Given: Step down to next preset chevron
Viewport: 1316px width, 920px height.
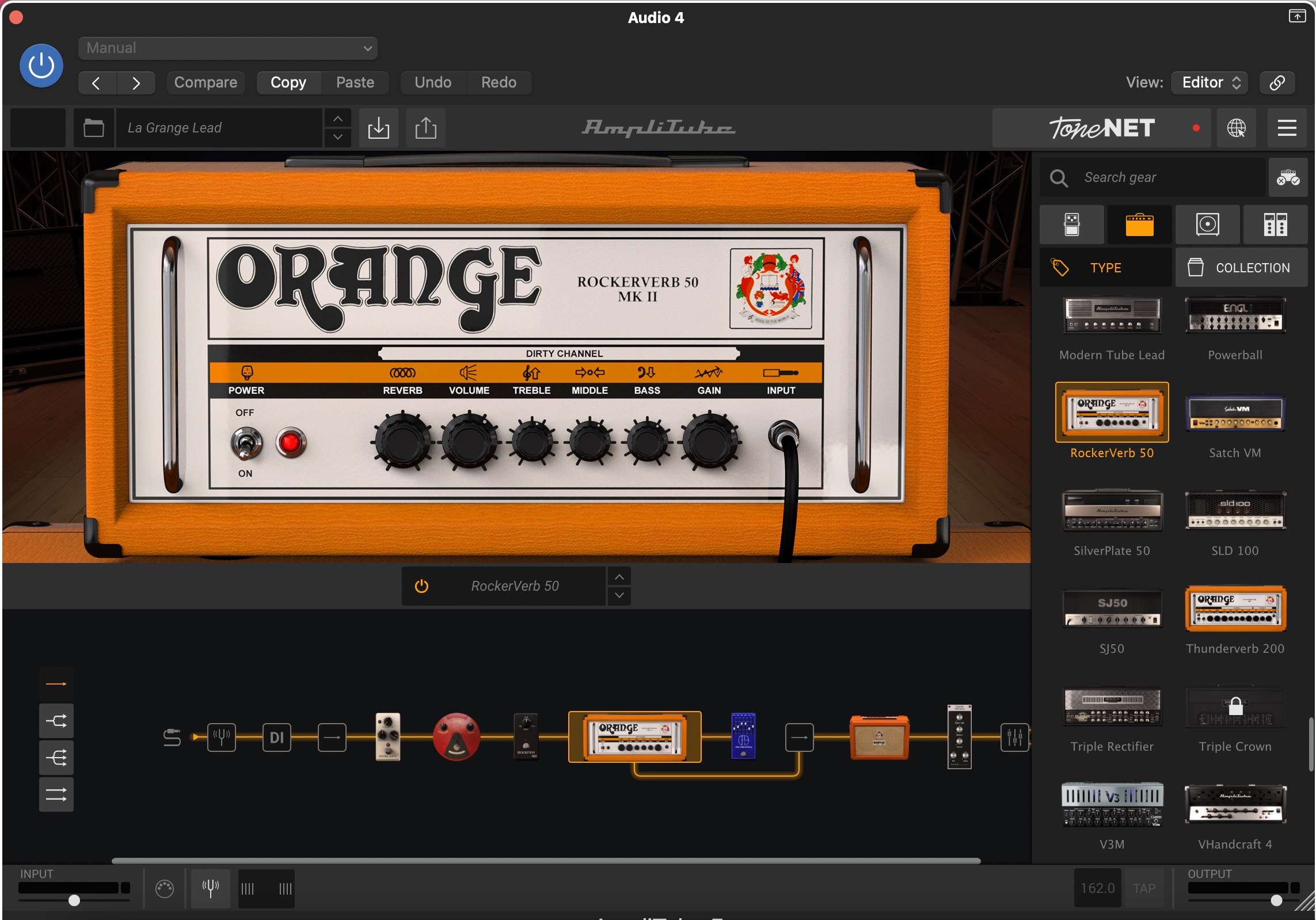Looking at the screenshot, I should (338, 137).
